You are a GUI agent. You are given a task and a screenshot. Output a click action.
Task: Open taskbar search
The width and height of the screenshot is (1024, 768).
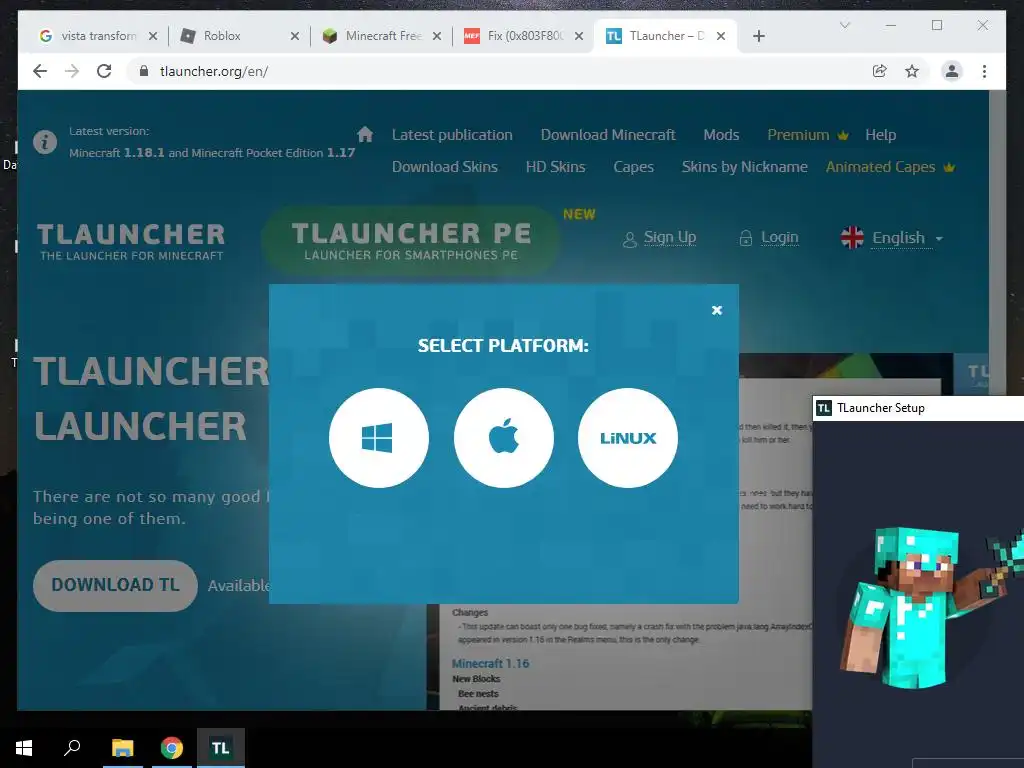pos(72,748)
